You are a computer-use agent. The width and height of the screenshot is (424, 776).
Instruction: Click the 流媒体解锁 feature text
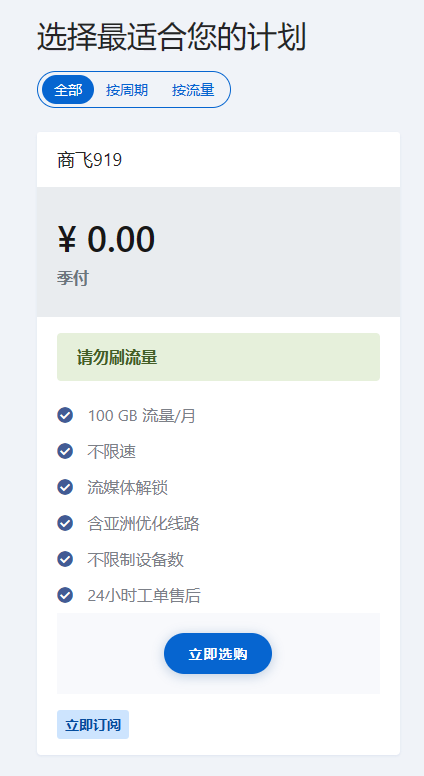pos(128,487)
